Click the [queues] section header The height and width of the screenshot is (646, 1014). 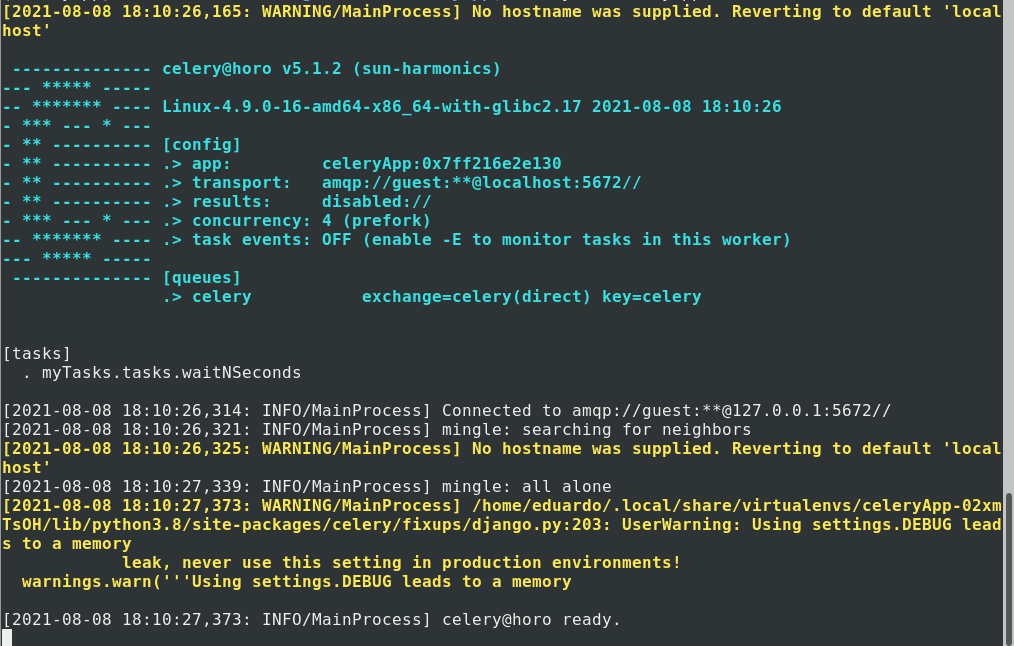coord(201,278)
